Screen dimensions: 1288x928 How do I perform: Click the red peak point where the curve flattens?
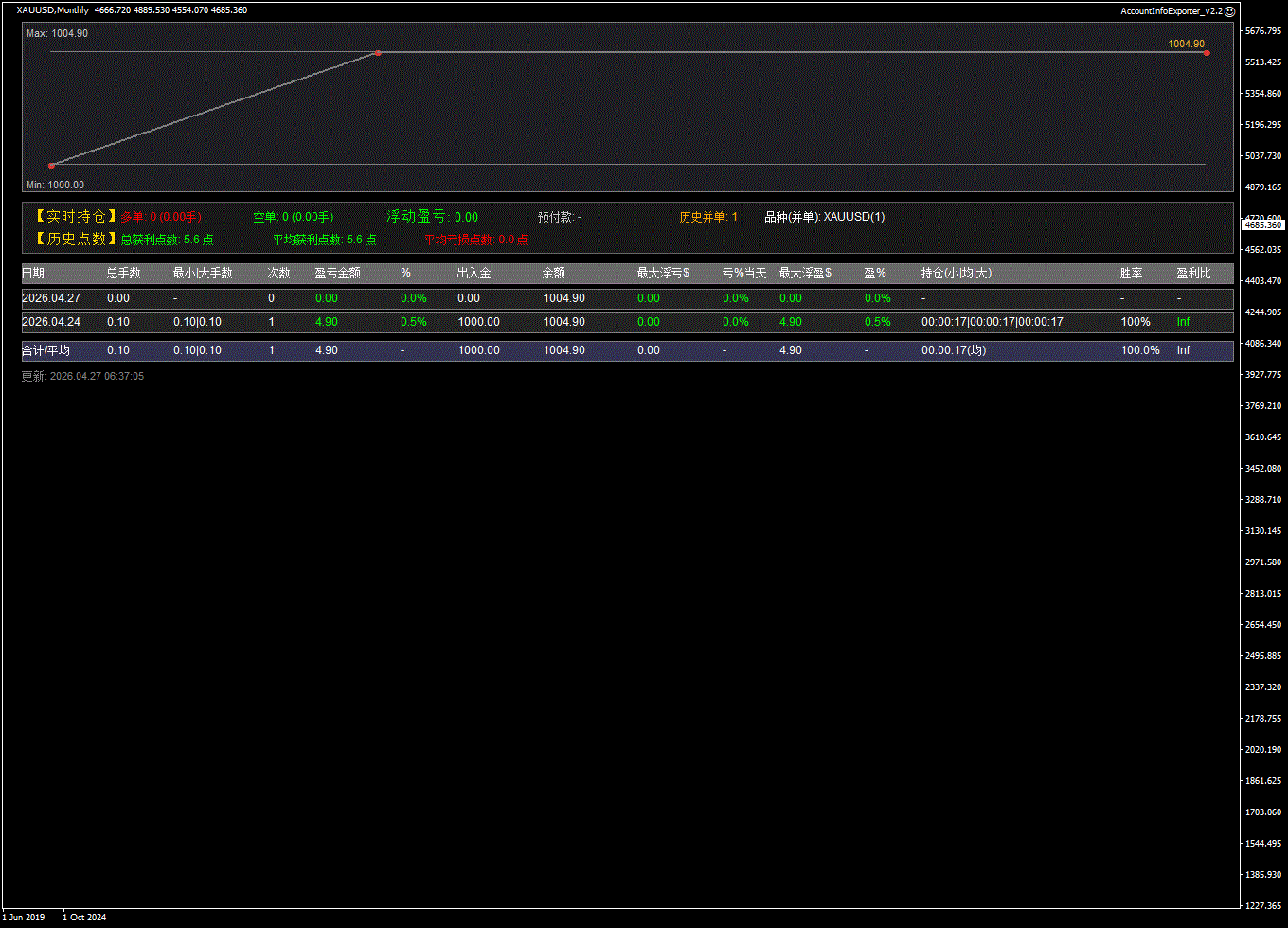[378, 53]
